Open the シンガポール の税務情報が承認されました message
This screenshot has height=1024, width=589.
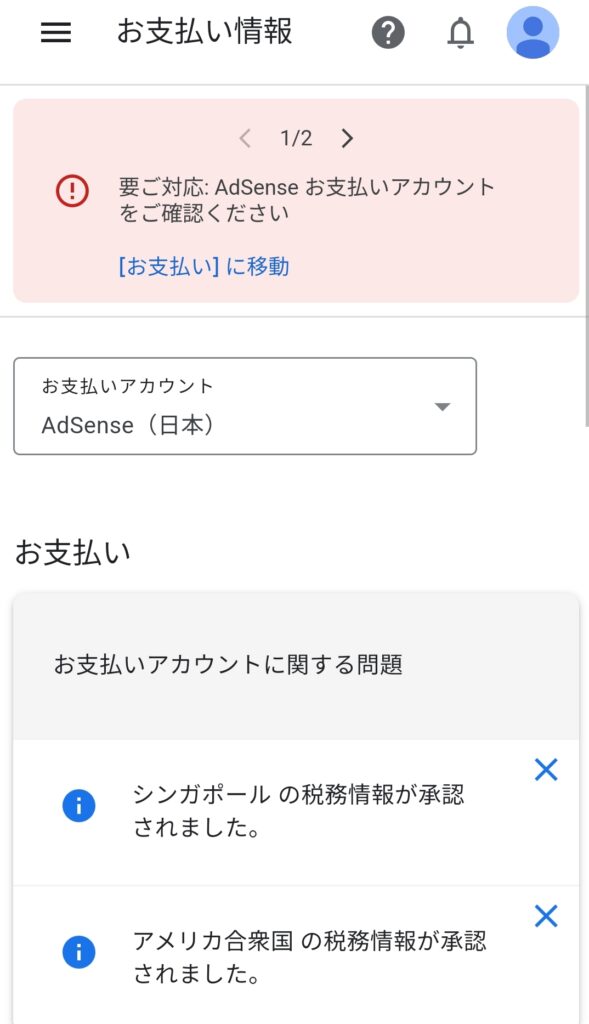(x=298, y=810)
